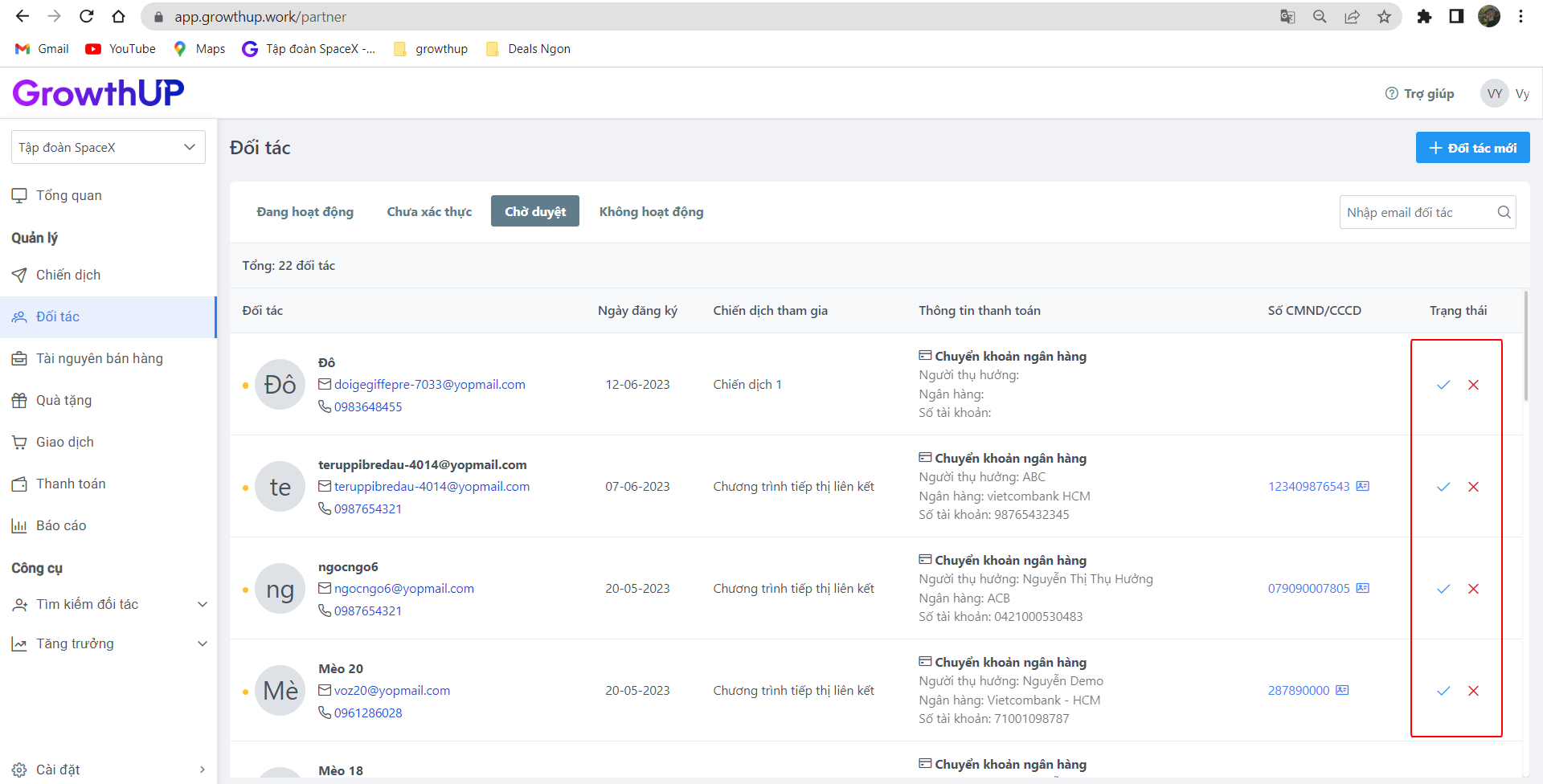Reject partner ngocngo6 with the red X

tap(1473, 589)
